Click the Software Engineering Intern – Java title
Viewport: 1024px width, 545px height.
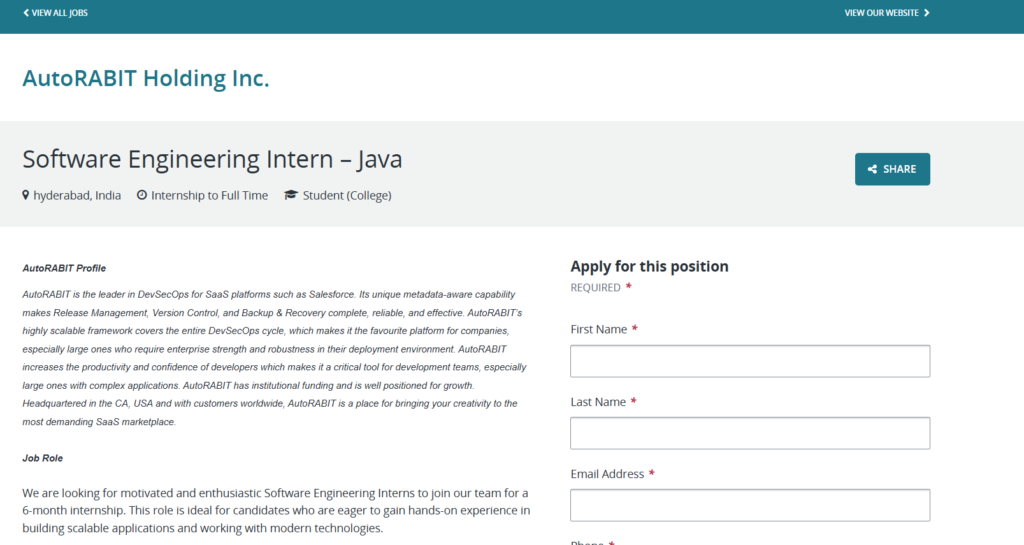click(212, 159)
